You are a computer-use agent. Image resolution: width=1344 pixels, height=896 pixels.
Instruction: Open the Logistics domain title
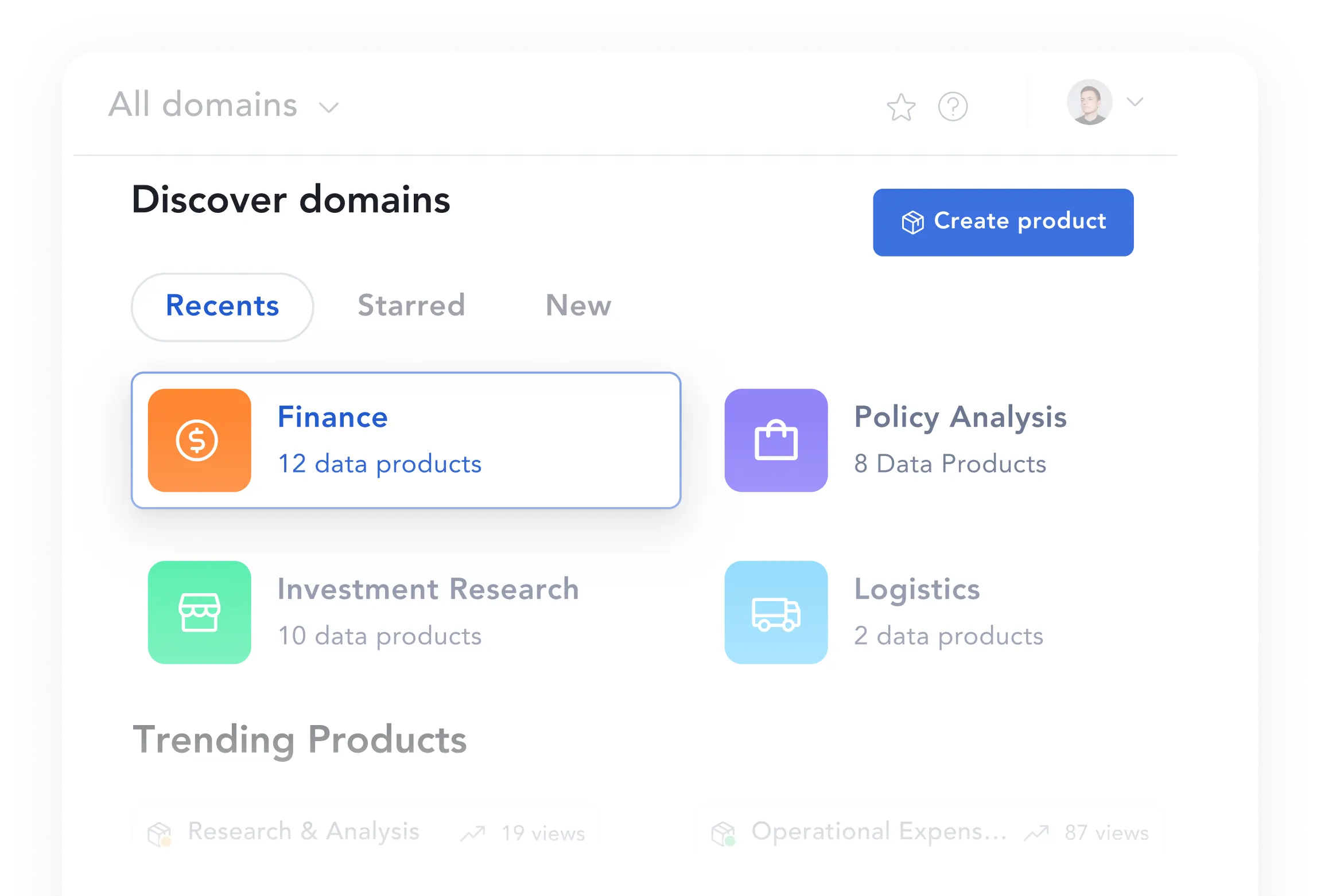pos(917,589)
